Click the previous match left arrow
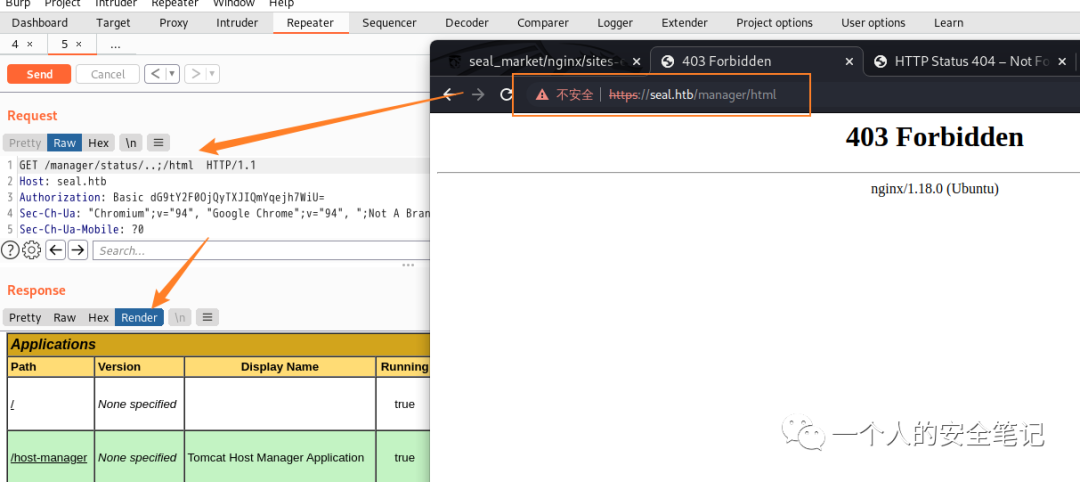The width and height of the screenshot is (1080, 482). coord(56,250)
